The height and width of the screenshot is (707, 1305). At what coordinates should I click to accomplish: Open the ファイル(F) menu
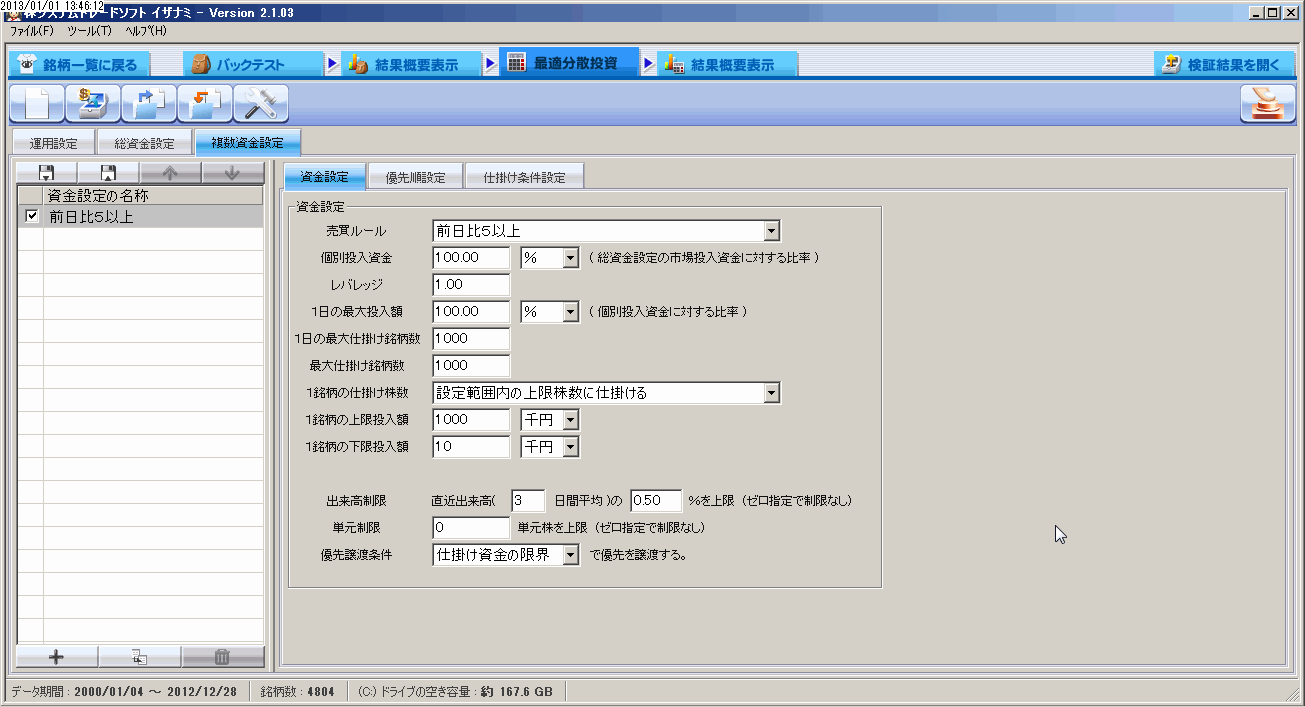pos(32,31)
